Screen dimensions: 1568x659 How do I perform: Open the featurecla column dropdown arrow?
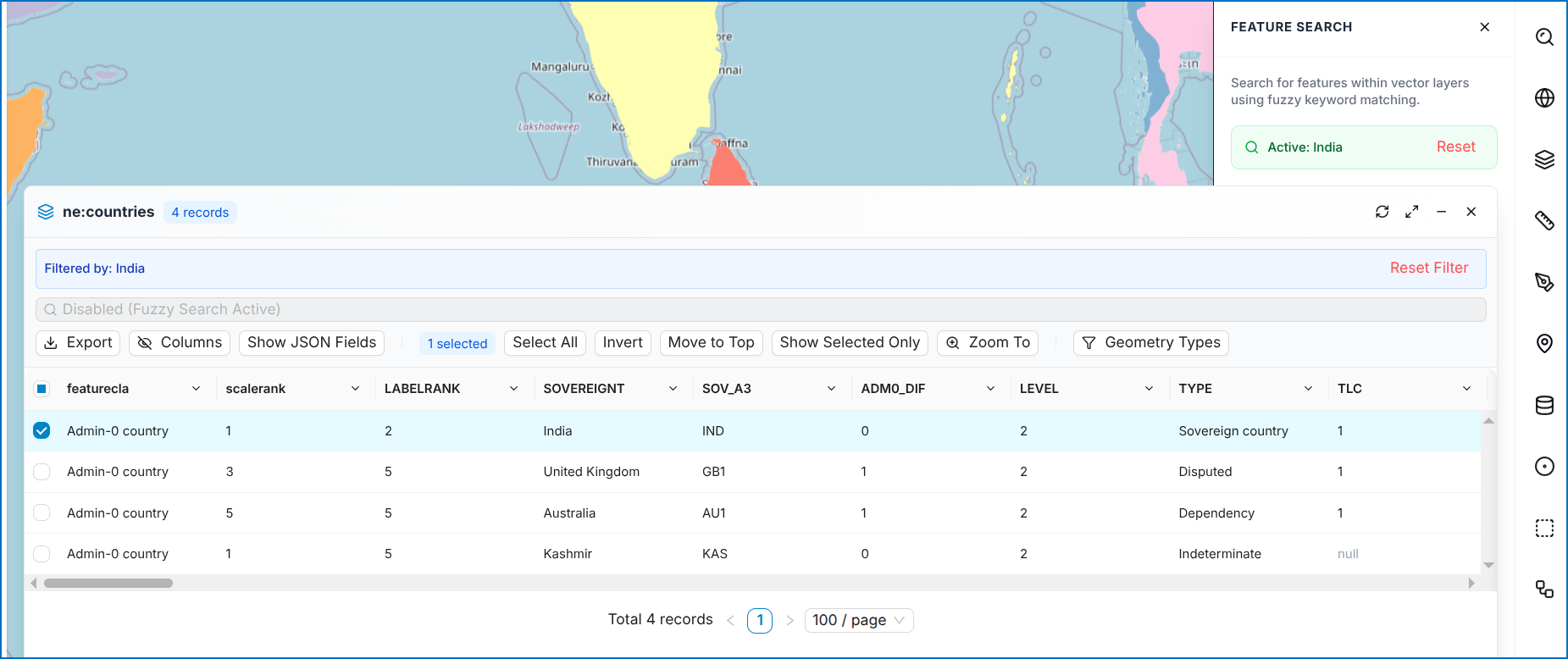click(x=196, y=389)
